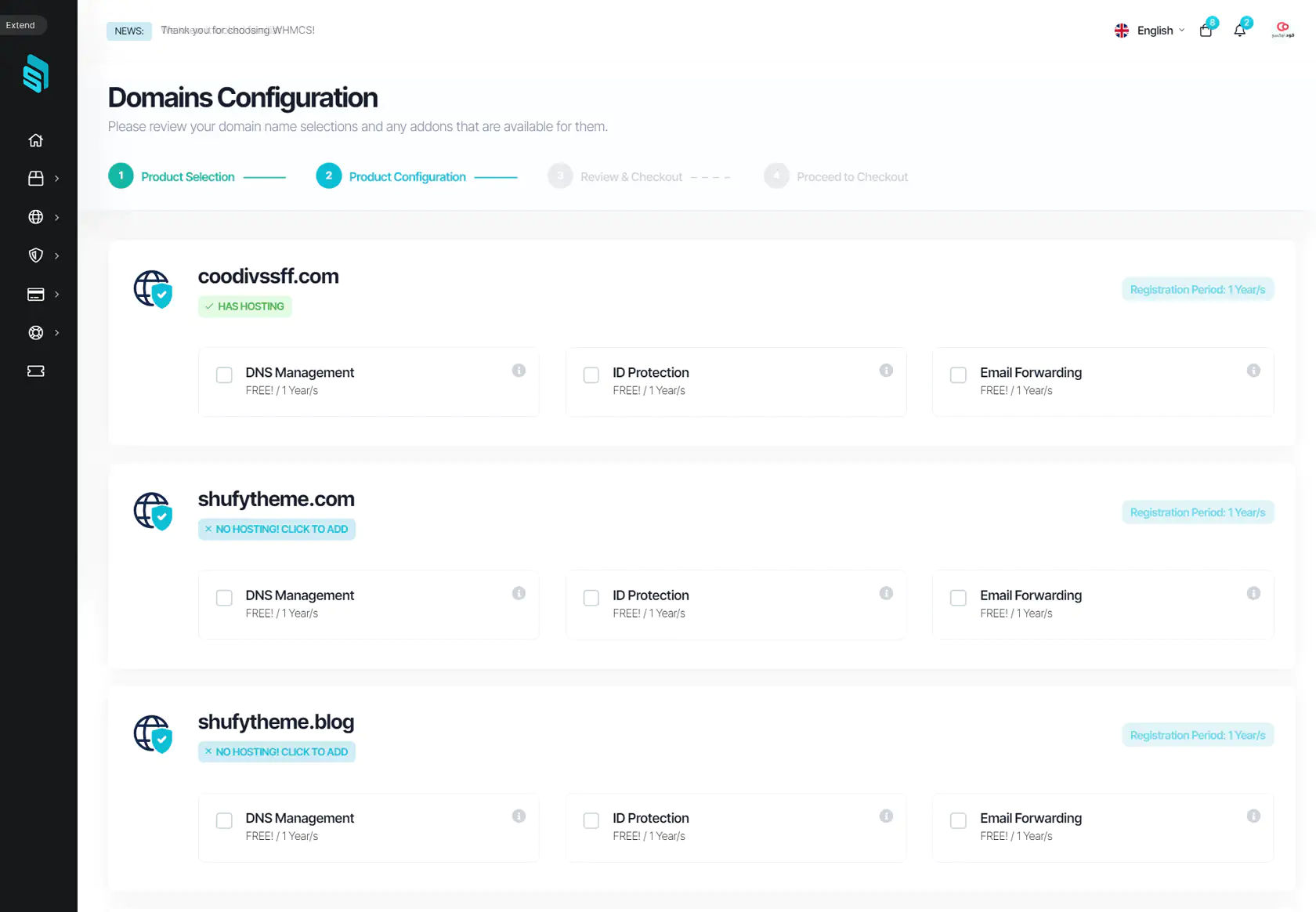
Task: Open the ticket icon in sidebar
Action: (x=36, y=371)
